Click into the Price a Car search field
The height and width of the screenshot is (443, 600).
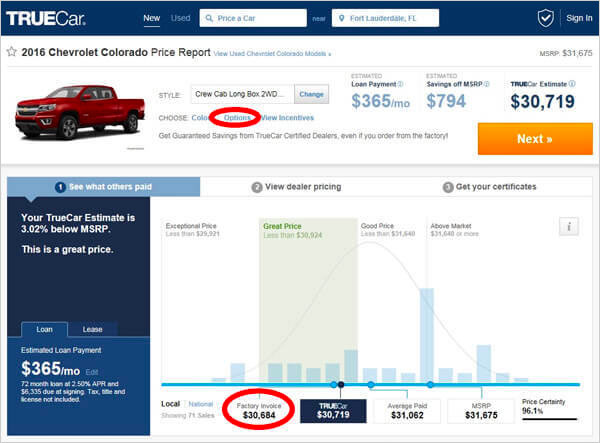(x=253, y=18)
